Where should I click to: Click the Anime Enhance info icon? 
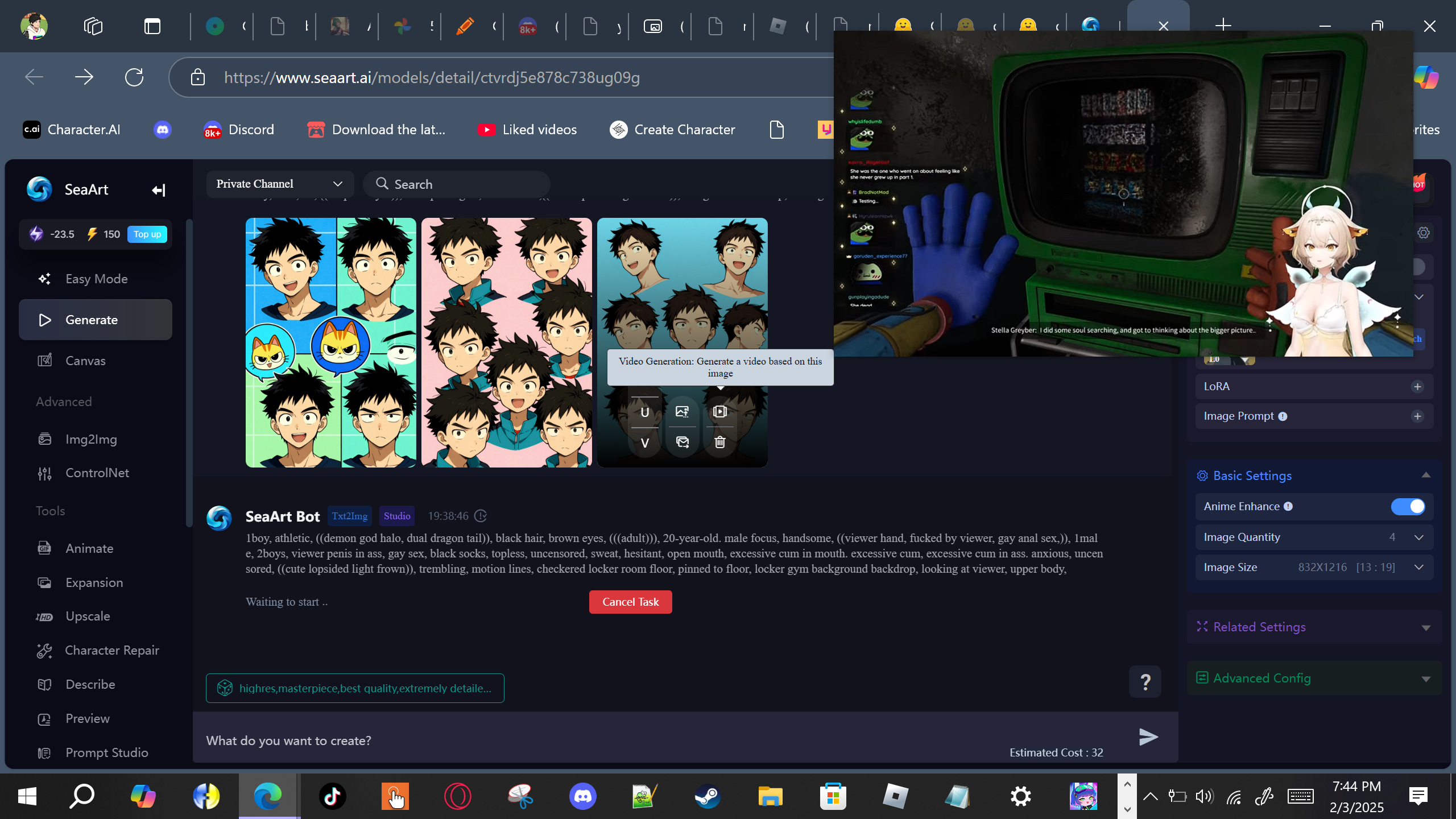click(x=1288, y=506)
